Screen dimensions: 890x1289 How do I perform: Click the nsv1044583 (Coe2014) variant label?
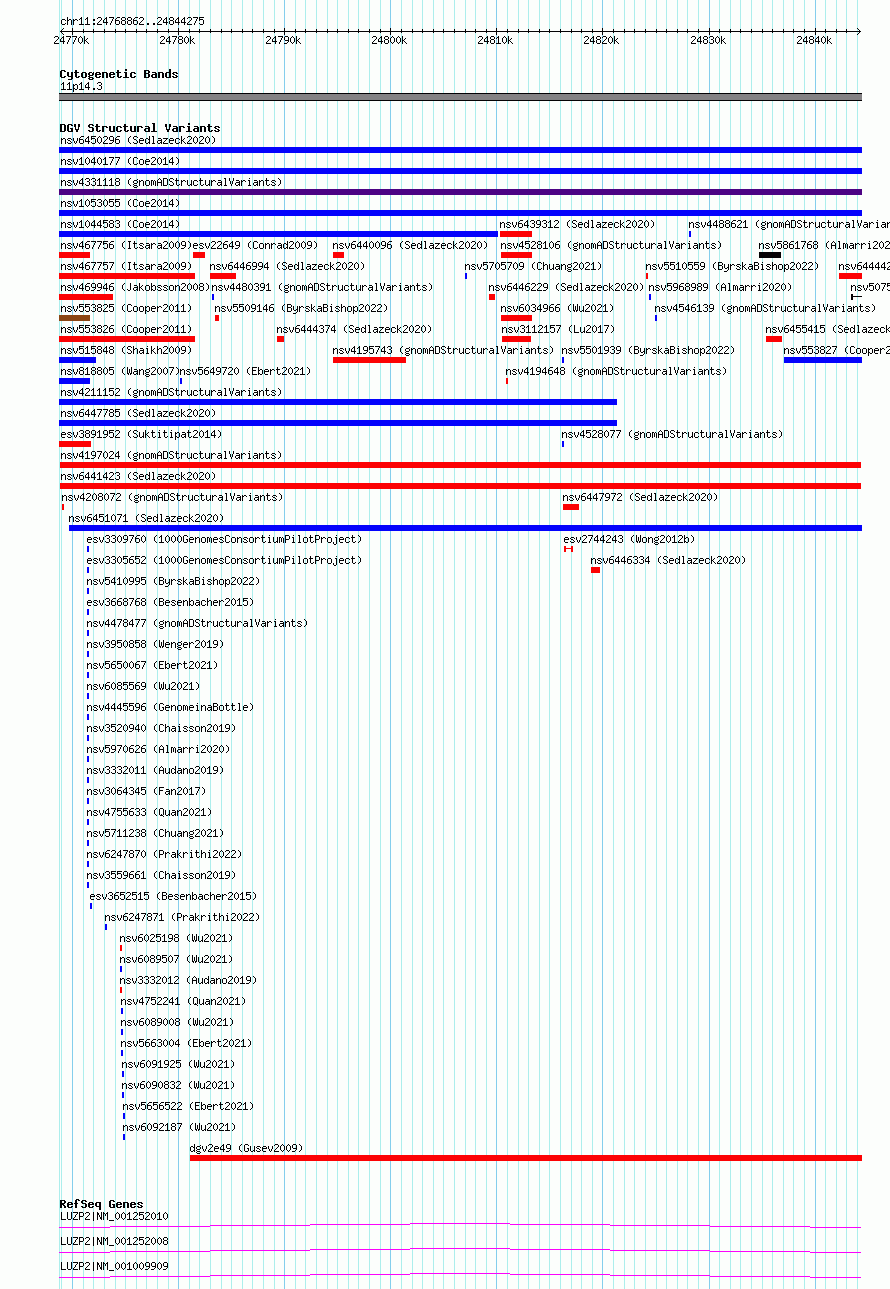click(120, 224)
